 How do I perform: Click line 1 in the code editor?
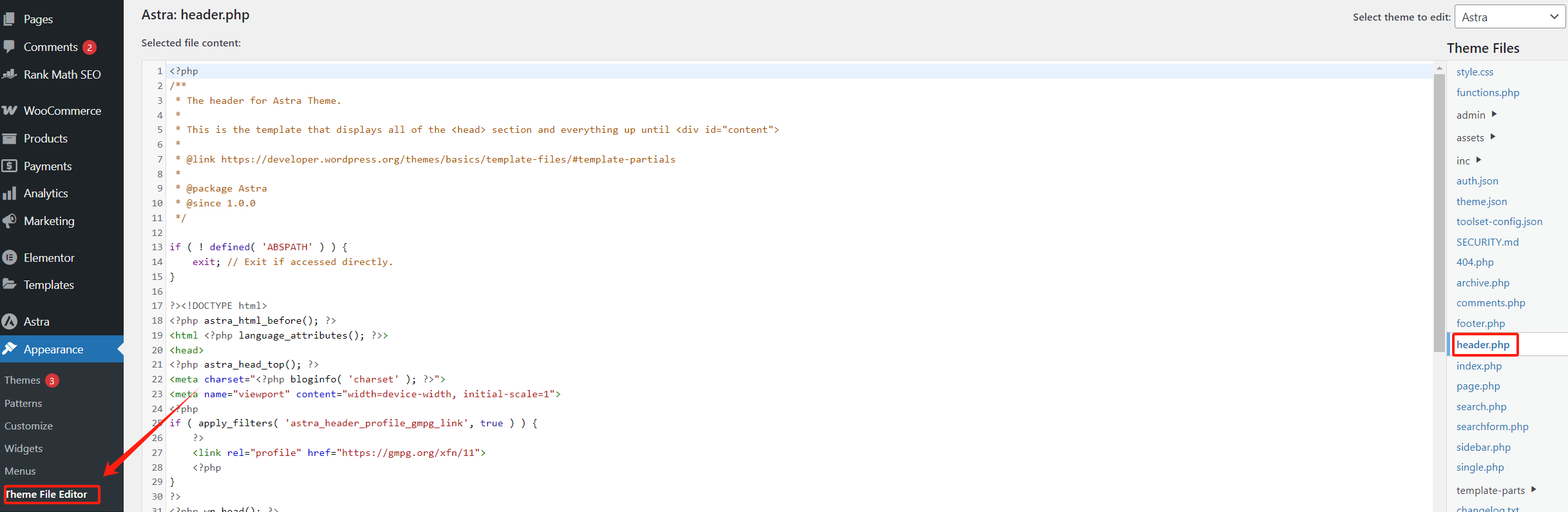pos(451,71)
